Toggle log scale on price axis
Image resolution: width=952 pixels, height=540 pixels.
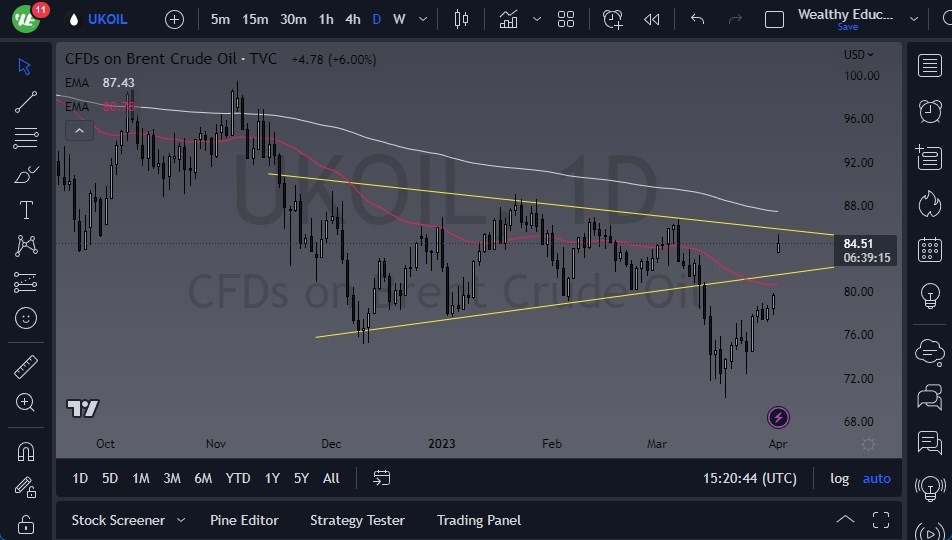click(839, 478)
